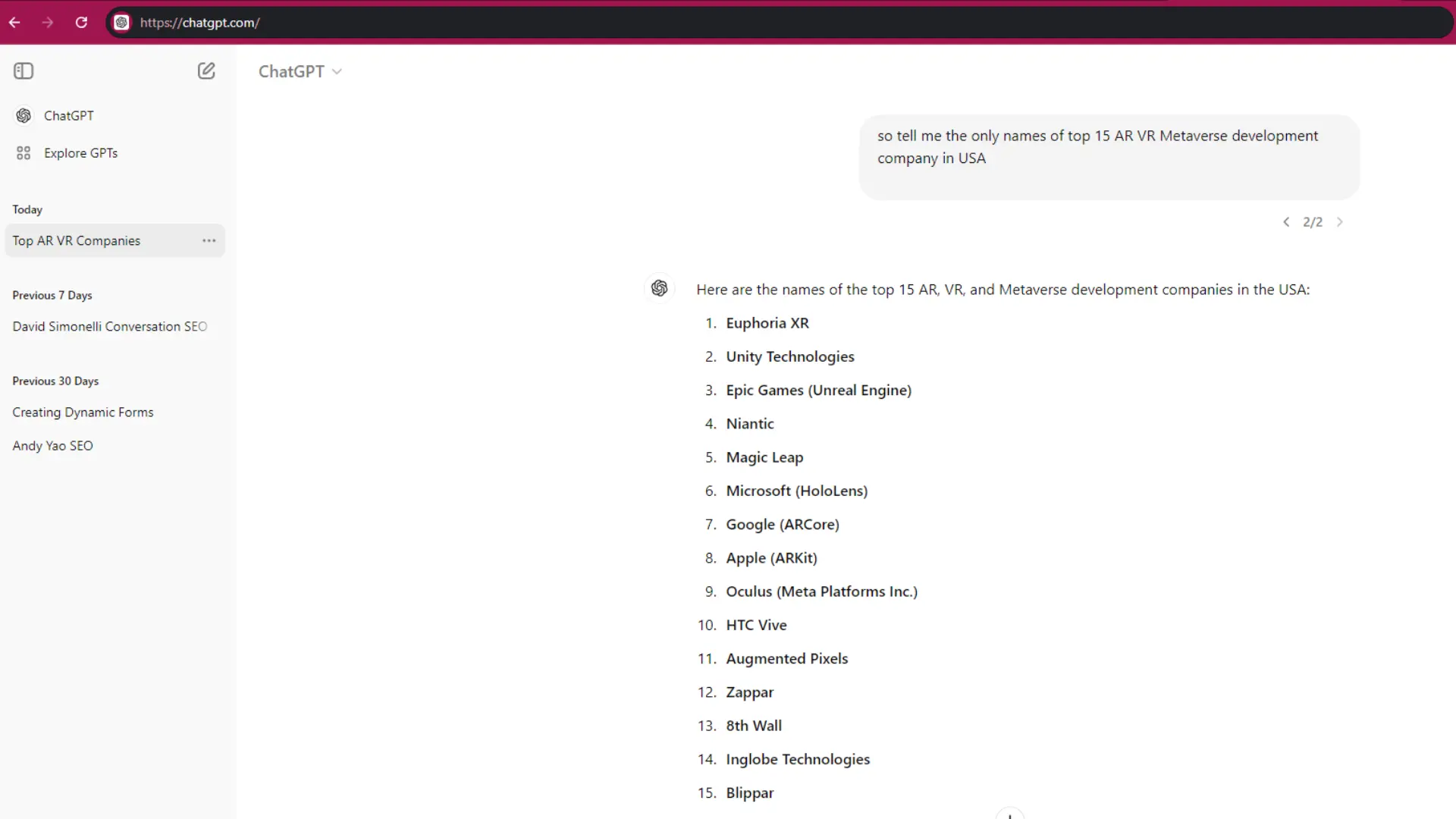Click the site icon in address bar

point(121,23)
